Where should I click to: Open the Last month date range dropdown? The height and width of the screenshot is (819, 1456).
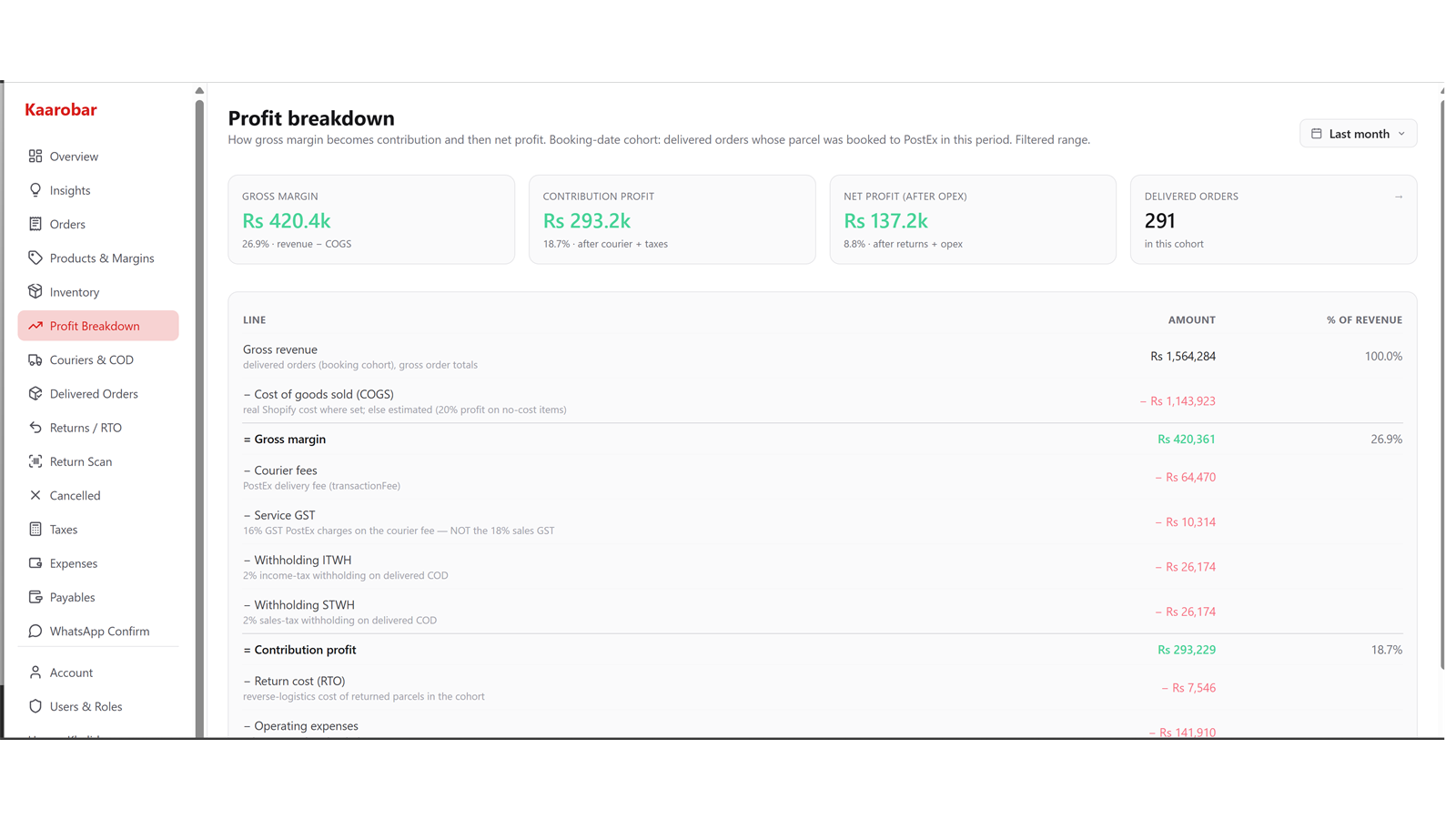tap(1358, 134)
